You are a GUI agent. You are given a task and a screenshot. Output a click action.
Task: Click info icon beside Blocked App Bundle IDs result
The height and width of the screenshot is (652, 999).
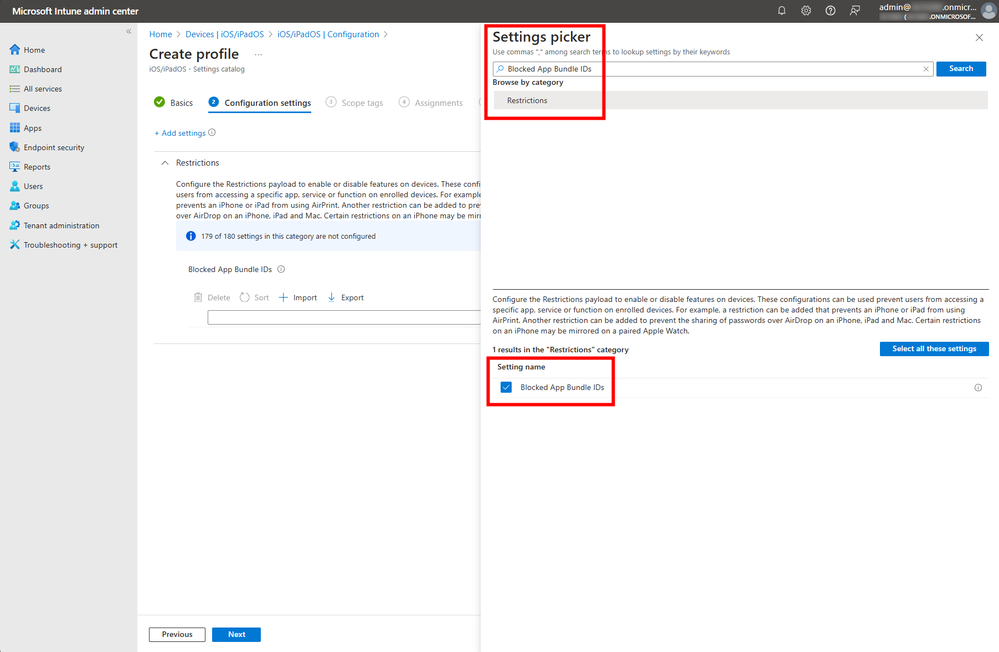click(x=978, y=388)
